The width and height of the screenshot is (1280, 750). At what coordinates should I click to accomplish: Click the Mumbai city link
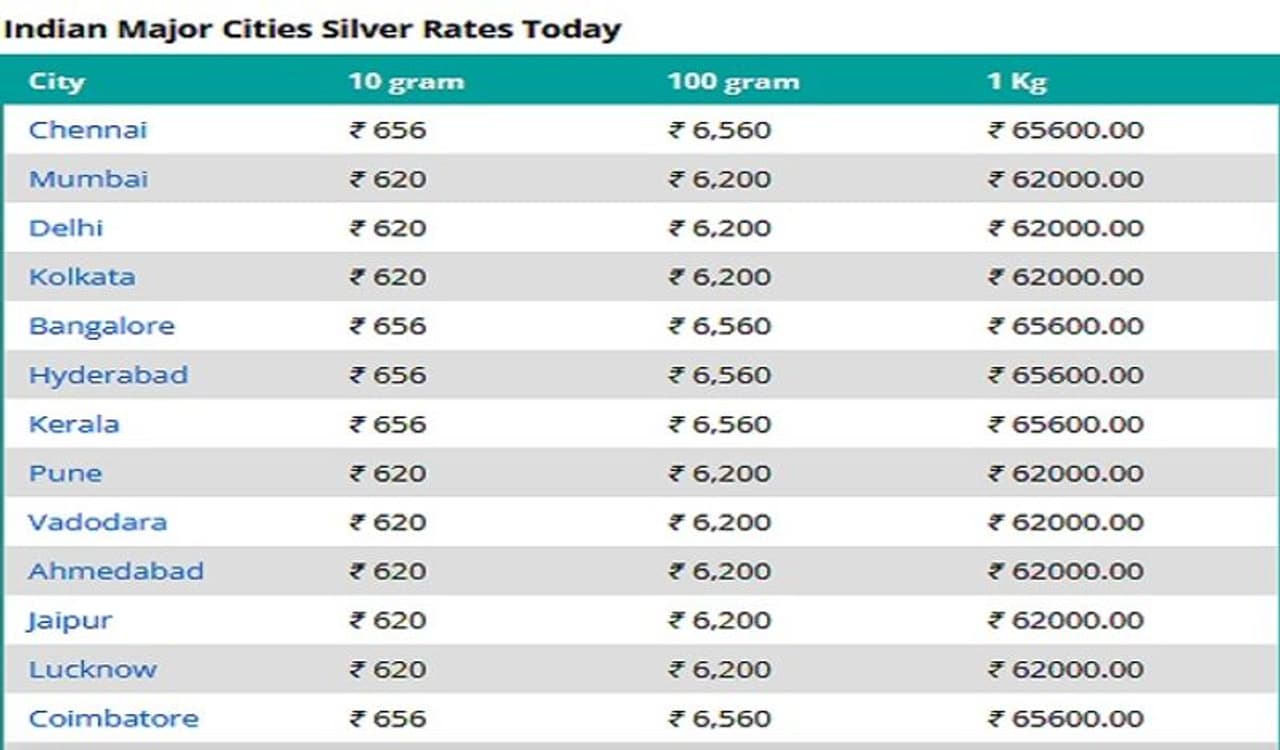pos(88,179)
